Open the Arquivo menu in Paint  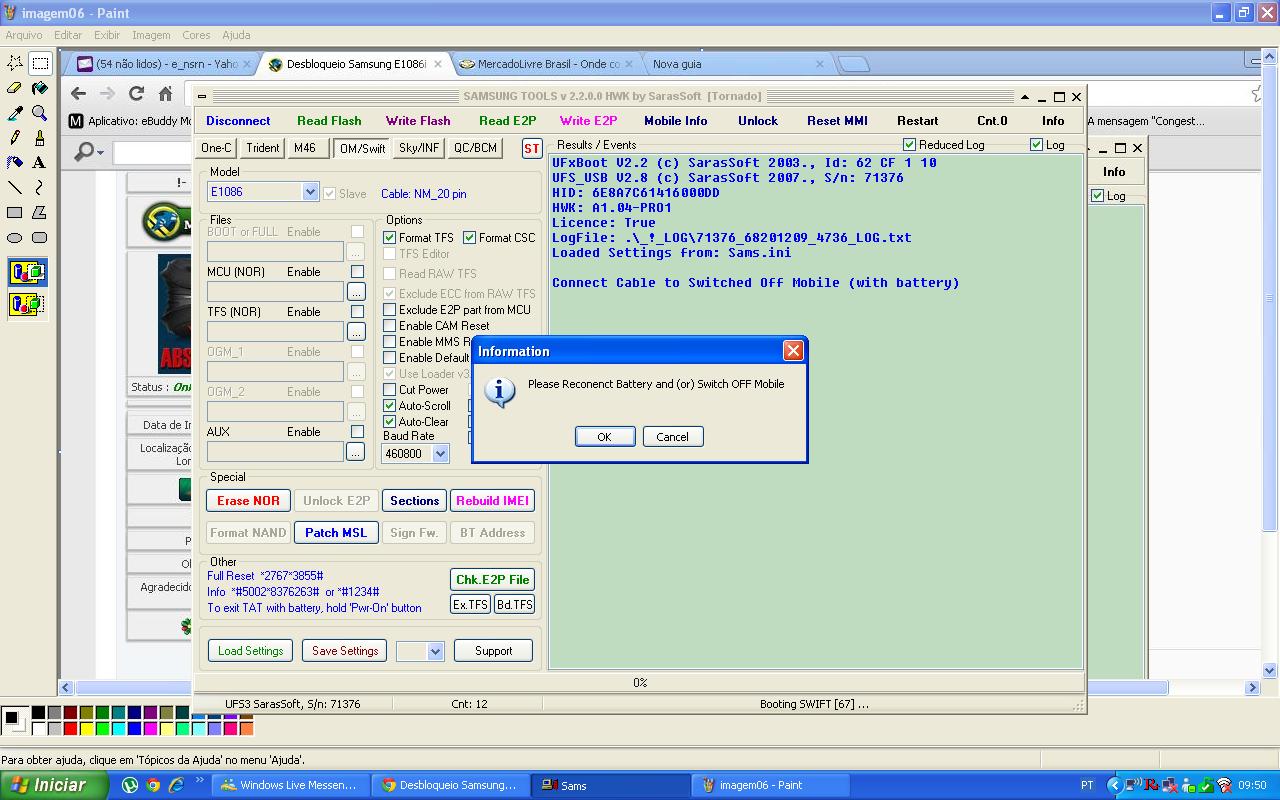point(24,35)
